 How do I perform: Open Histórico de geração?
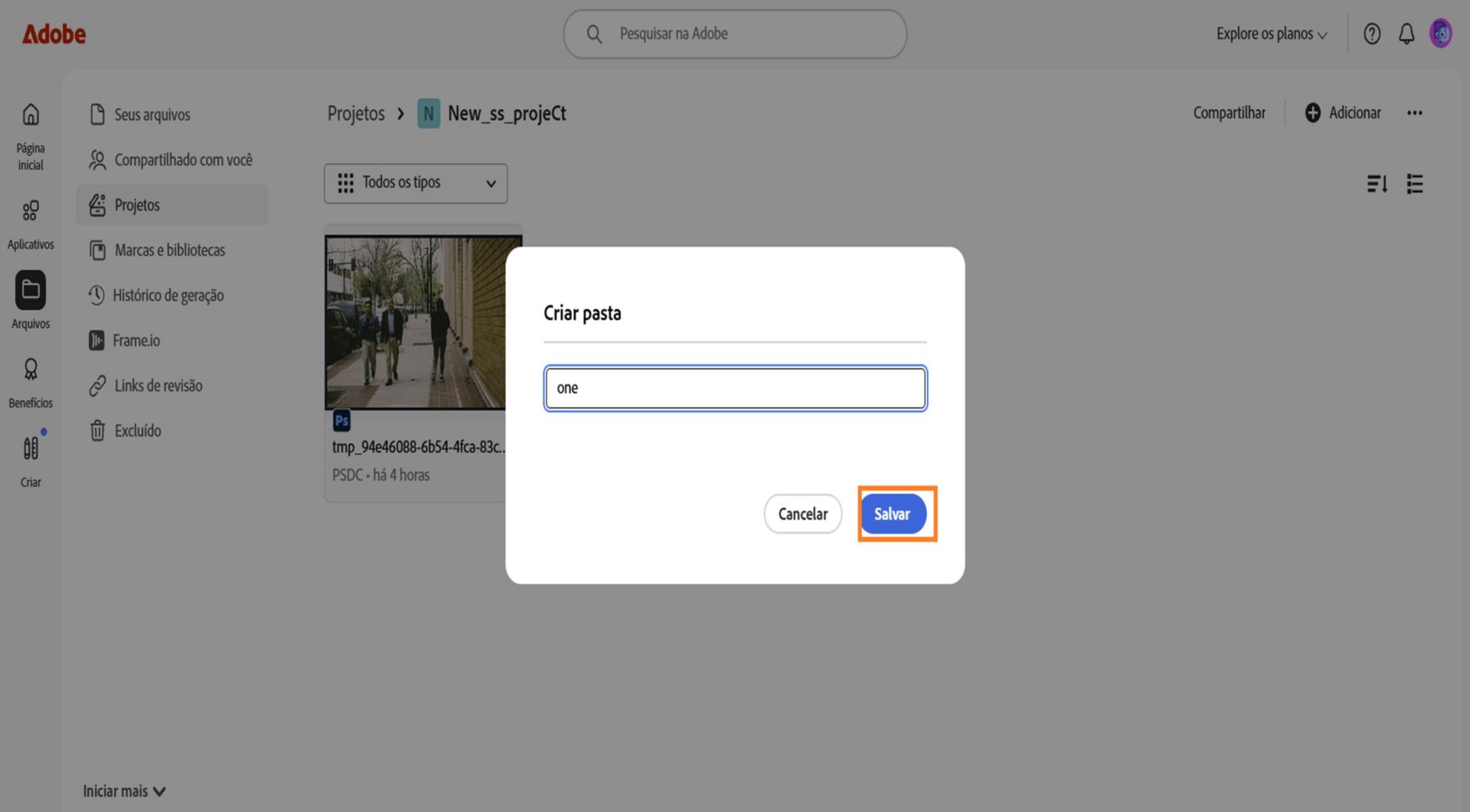[155, 295]
